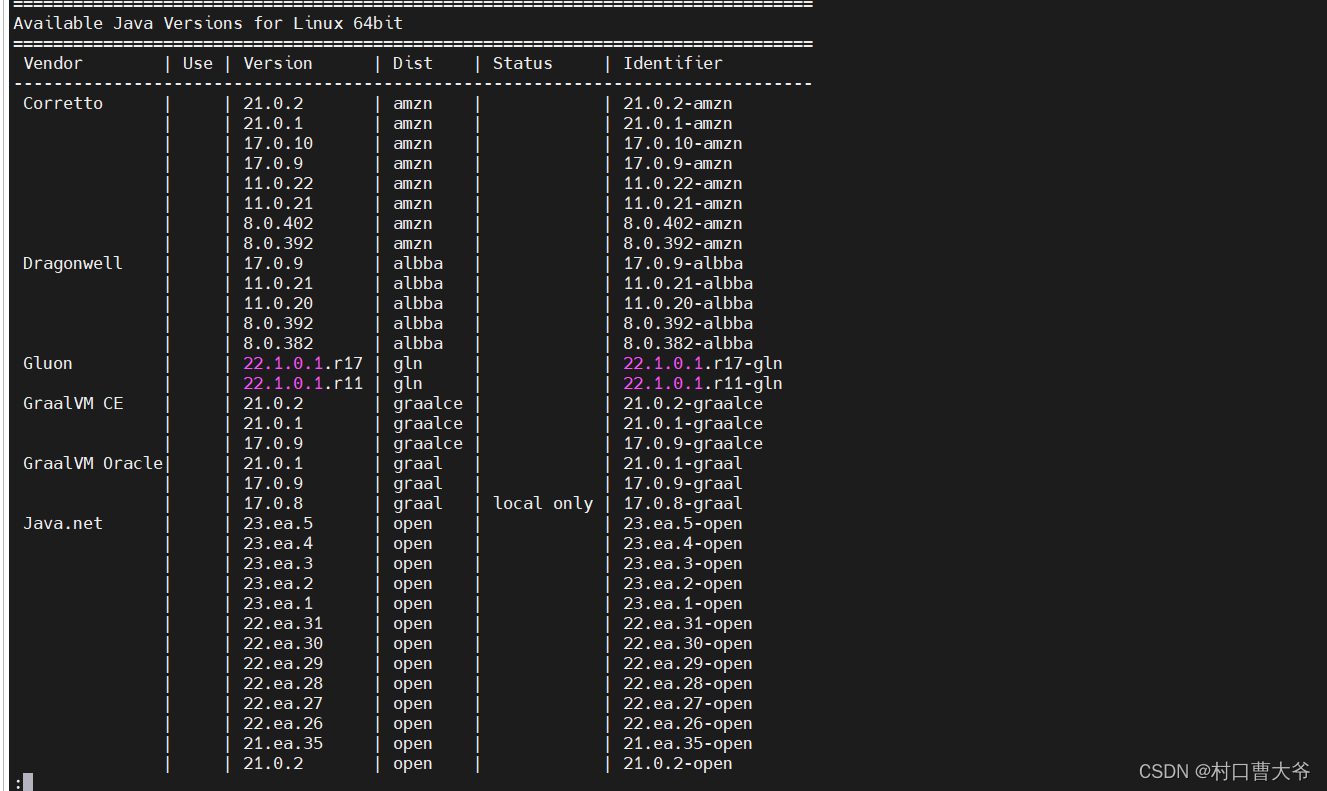Select the Corretto vendor row
The width and height of the screenshot is (1327, 791).
(62, 103)
